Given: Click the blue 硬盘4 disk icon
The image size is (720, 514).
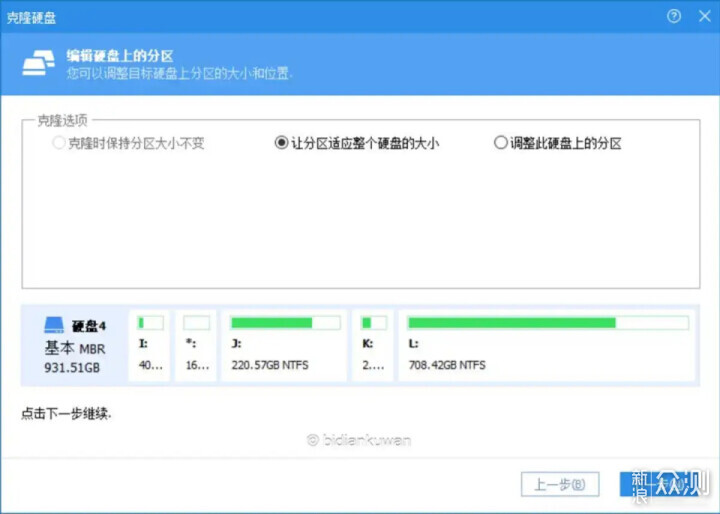Looking at the screenshot, I should coord(54,325).
